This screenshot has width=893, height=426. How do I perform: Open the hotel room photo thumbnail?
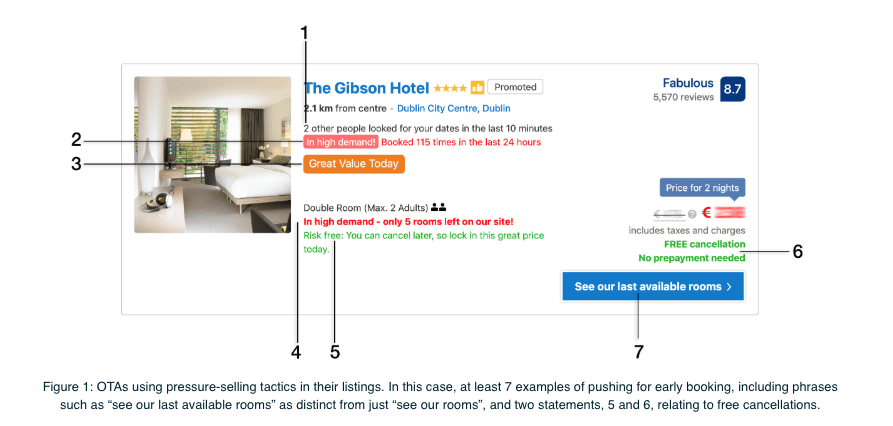[x=212, y=155]
